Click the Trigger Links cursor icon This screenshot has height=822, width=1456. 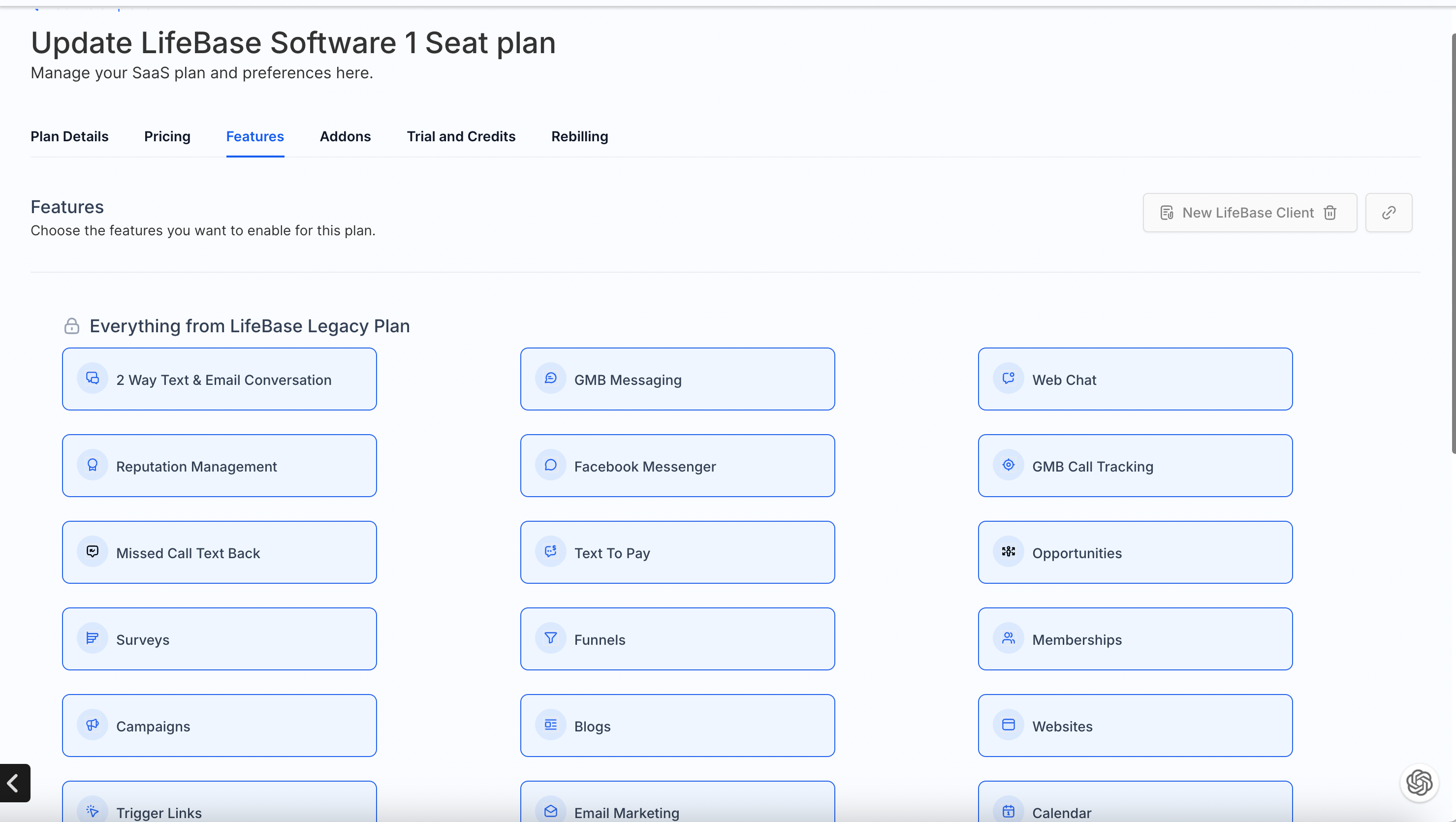pyautogui.click(x=93, y=811)
